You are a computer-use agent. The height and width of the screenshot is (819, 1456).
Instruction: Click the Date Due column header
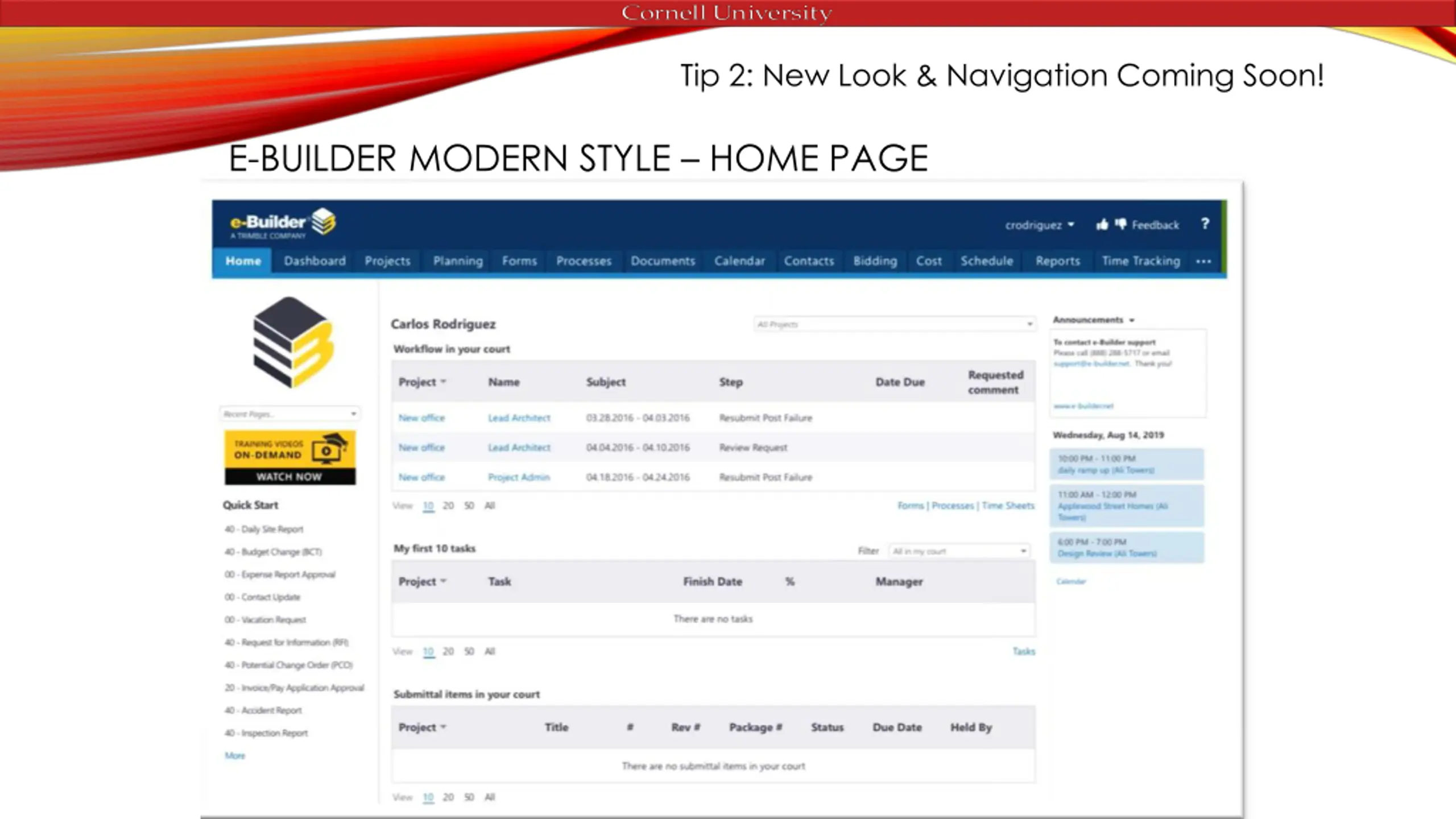tap(900, 382)
